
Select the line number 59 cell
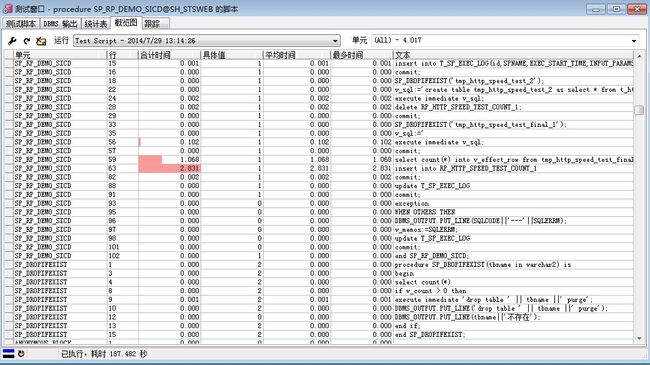pos(123,160)
